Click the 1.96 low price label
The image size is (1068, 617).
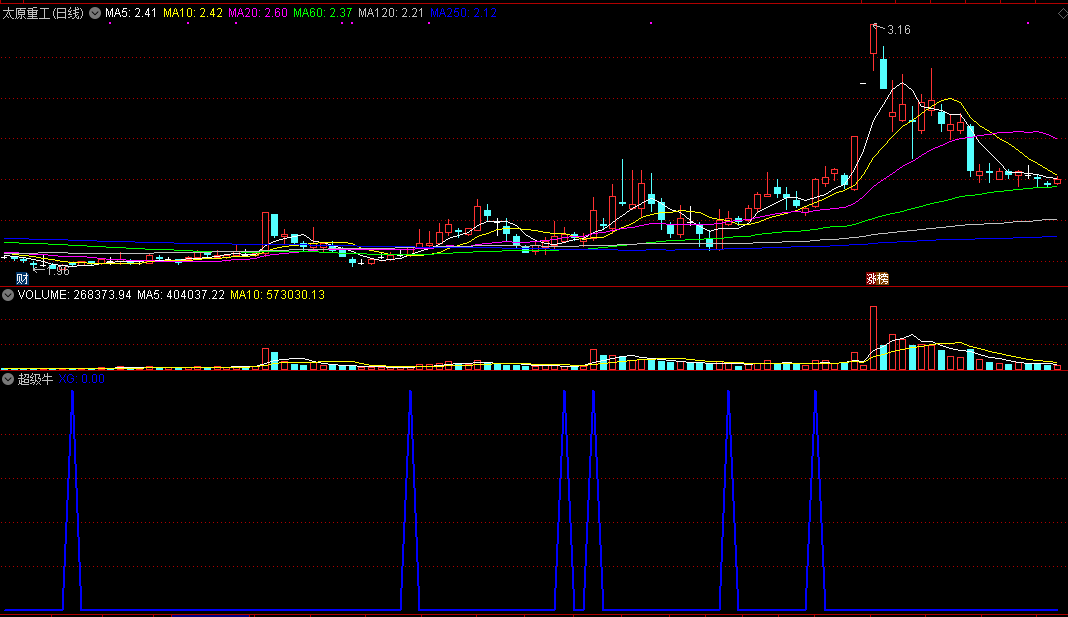(x=58, y=271)
